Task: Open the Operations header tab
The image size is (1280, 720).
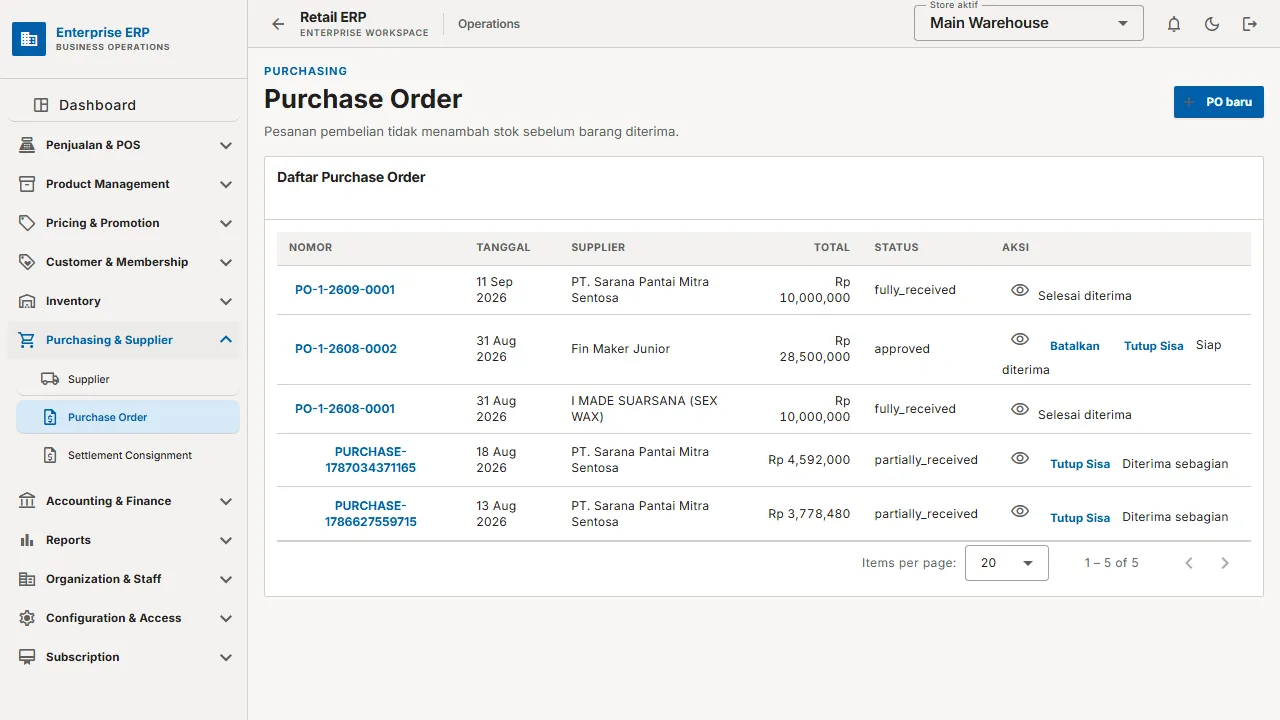Action: [x=489, y=24]
